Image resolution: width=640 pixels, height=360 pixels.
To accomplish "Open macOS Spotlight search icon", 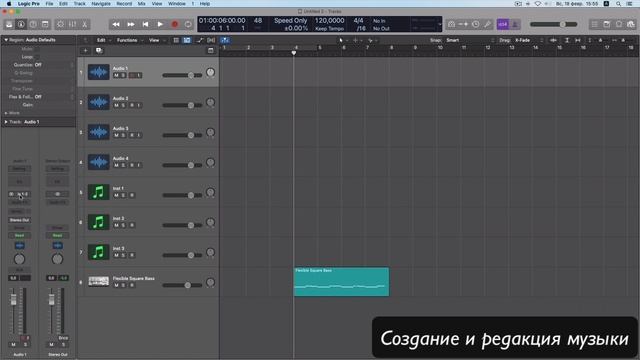I will (x=619, y=4).
